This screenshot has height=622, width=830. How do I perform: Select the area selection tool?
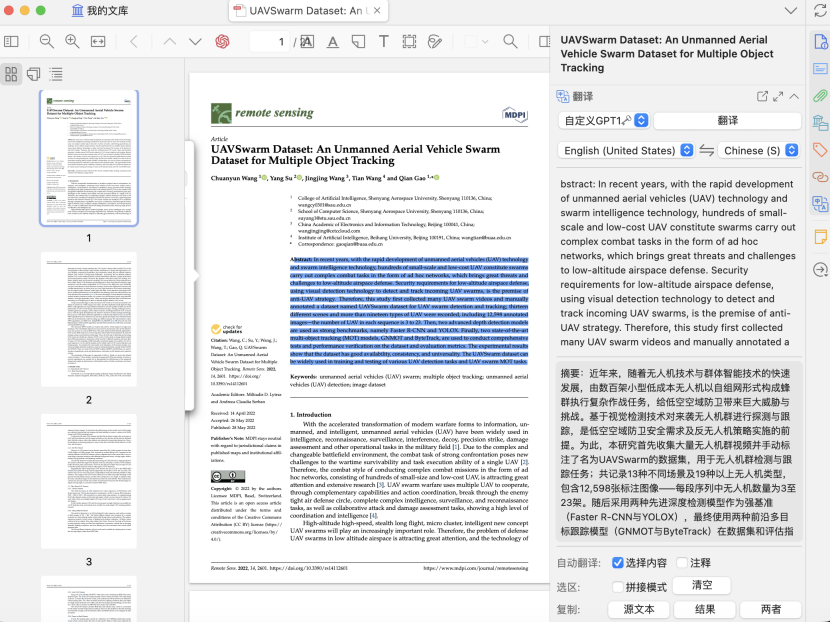409,41
